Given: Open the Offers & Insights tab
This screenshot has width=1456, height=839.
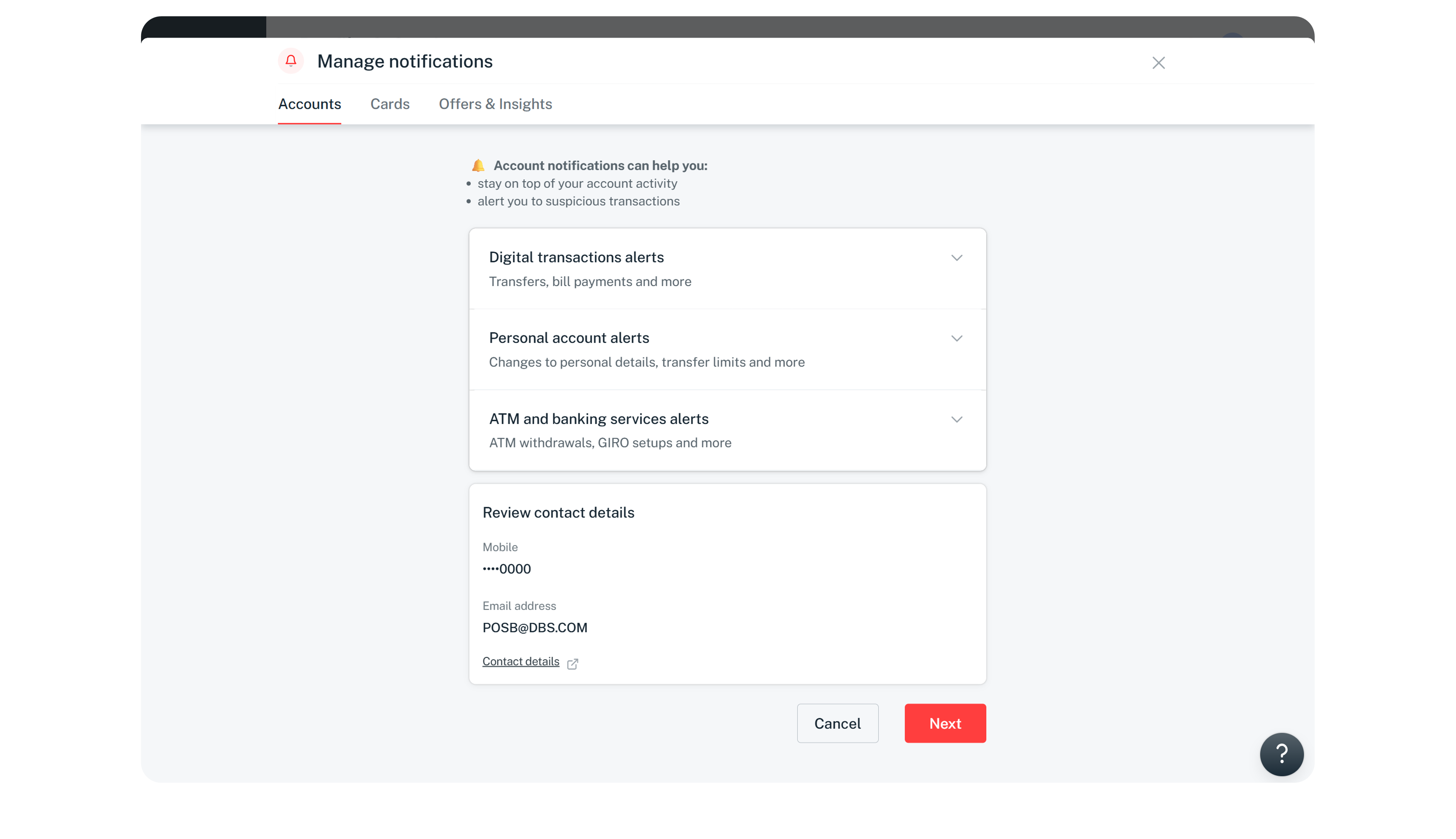Looking at the screenshot, I should 495,104.
